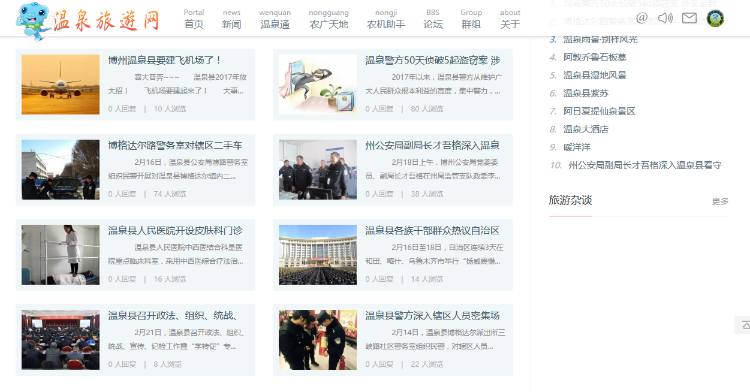
Task: Open the airplane article thumbnail
Action: coord(61,84)
